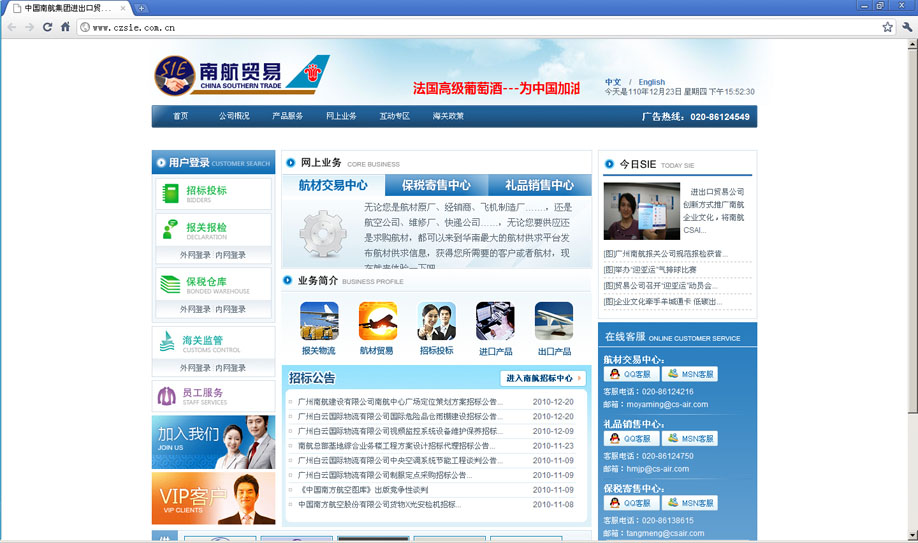Open the 员工服务 purple icon
The image size is (918, 543).
[167, 397]
